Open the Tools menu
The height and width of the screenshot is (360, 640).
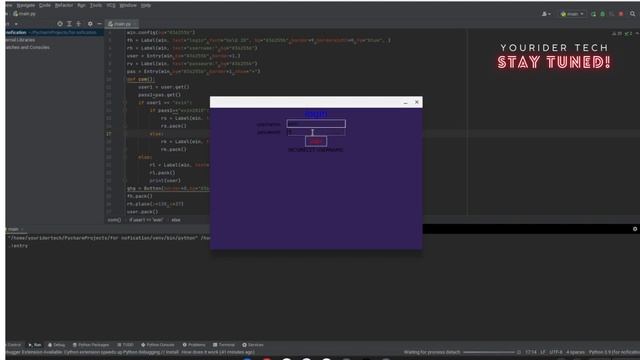[96, 5]
